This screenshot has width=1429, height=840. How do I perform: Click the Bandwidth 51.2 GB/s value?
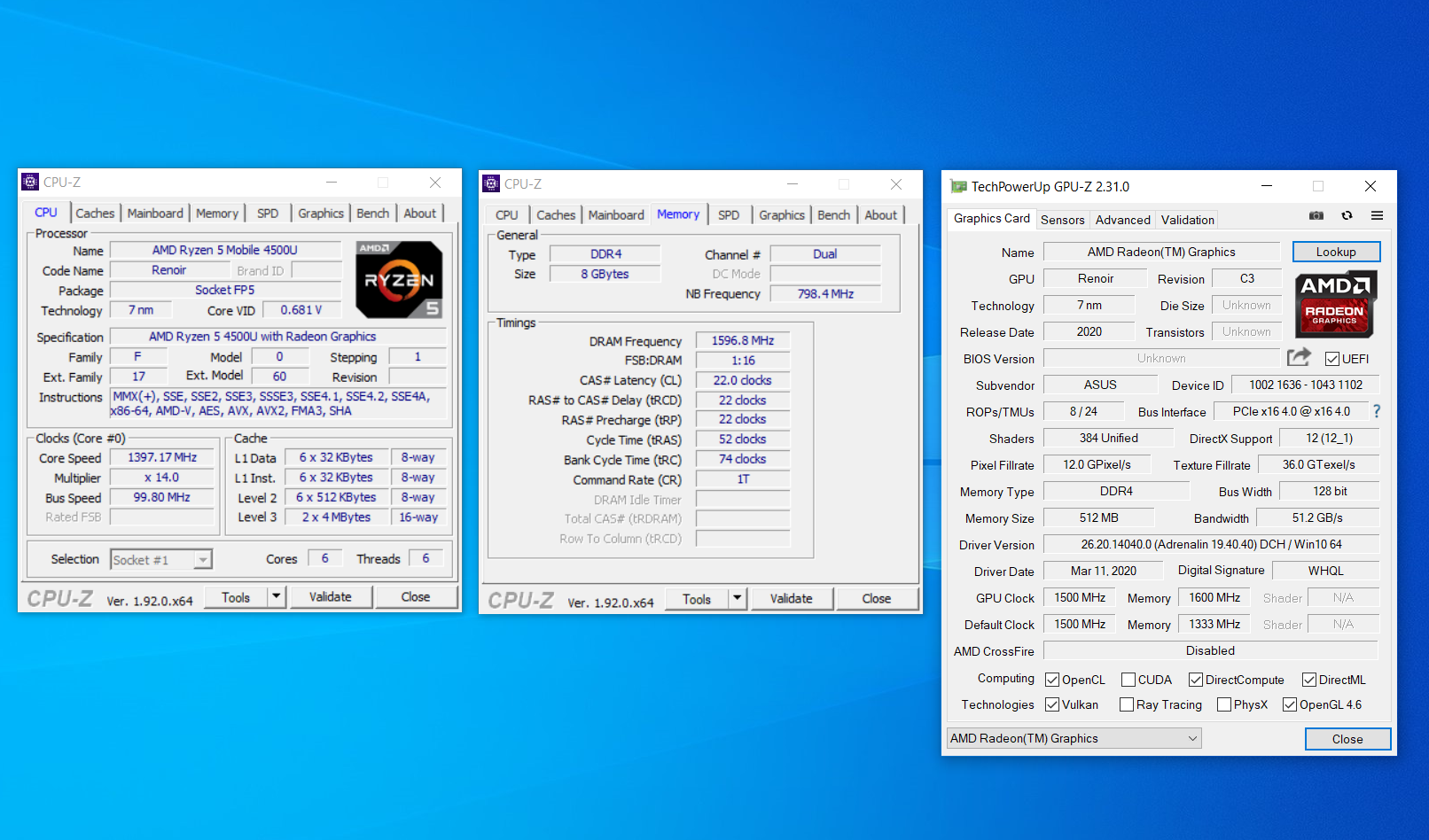click(x=1317, y=517)
